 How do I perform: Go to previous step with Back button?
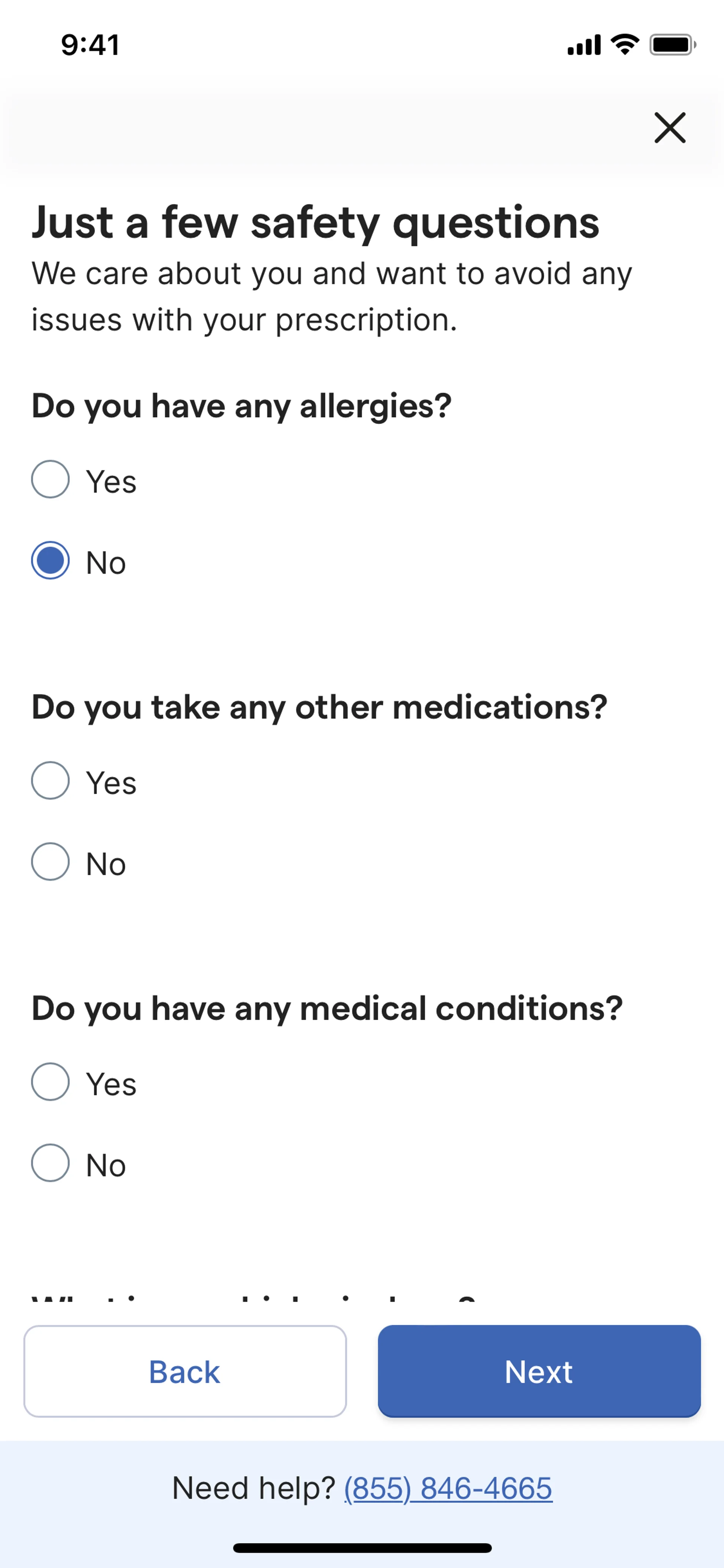(185, 1372)
